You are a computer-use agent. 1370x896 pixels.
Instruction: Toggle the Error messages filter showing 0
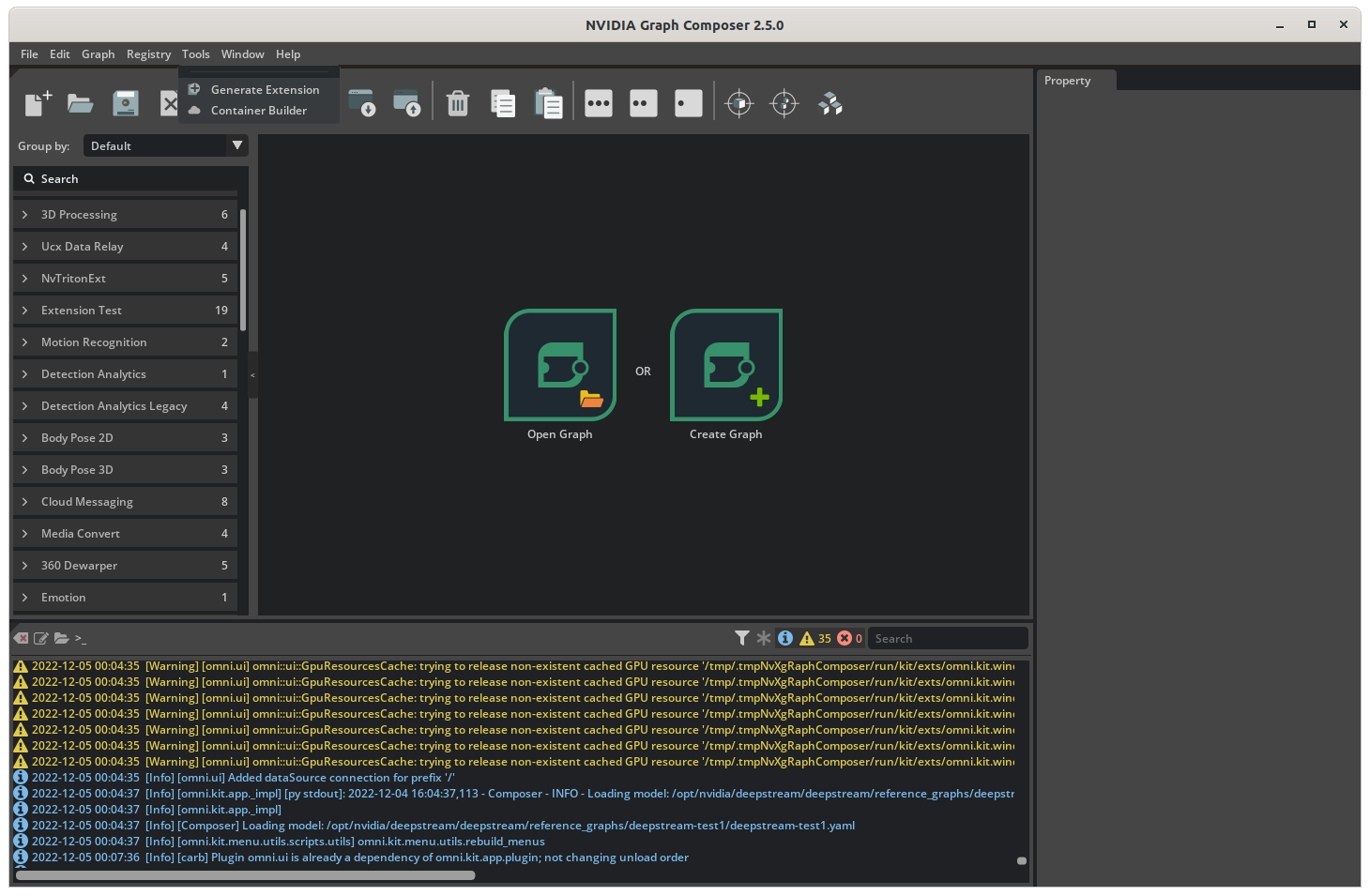pyautogui.click(x=850, y=638)
